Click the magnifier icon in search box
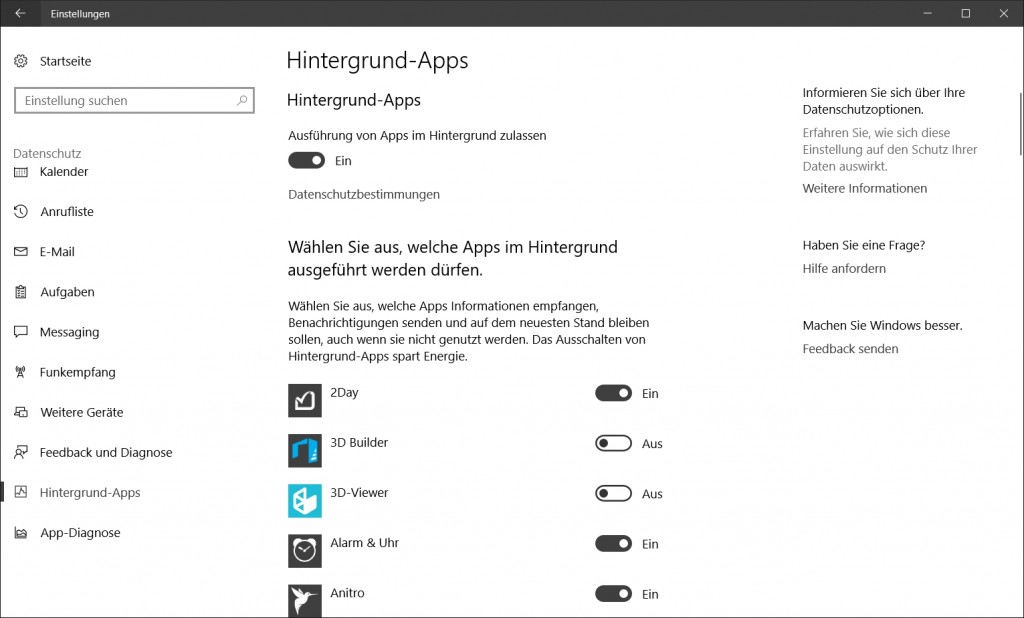 tap(242, 101)
